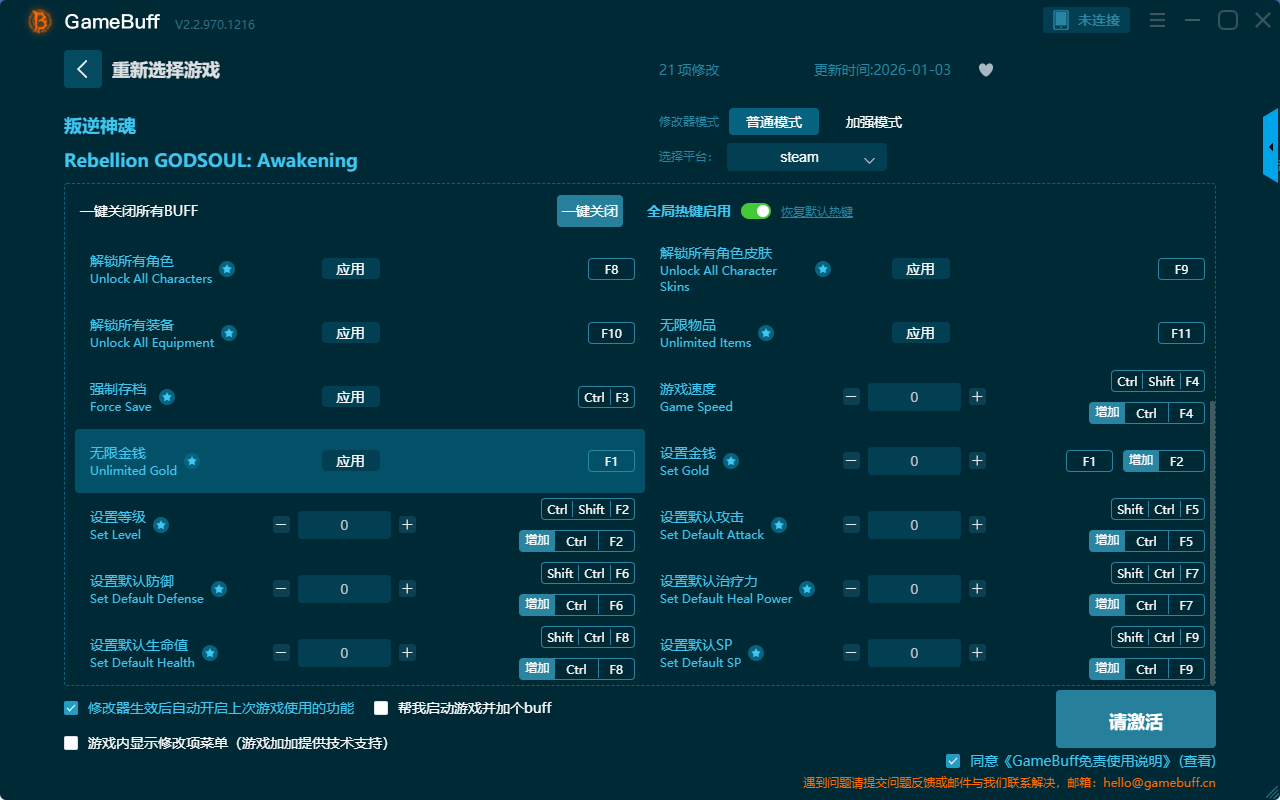The height and width of the screenshot is (800, 1280).
Task: Open the hamburger menu in title bar
Action: 1157,20
